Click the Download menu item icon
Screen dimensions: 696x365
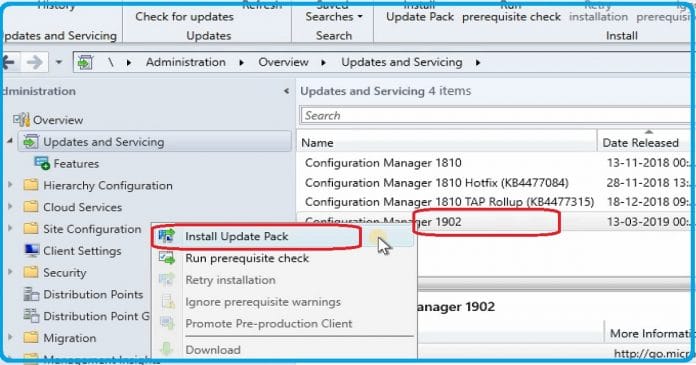click(x=167, y=349)
